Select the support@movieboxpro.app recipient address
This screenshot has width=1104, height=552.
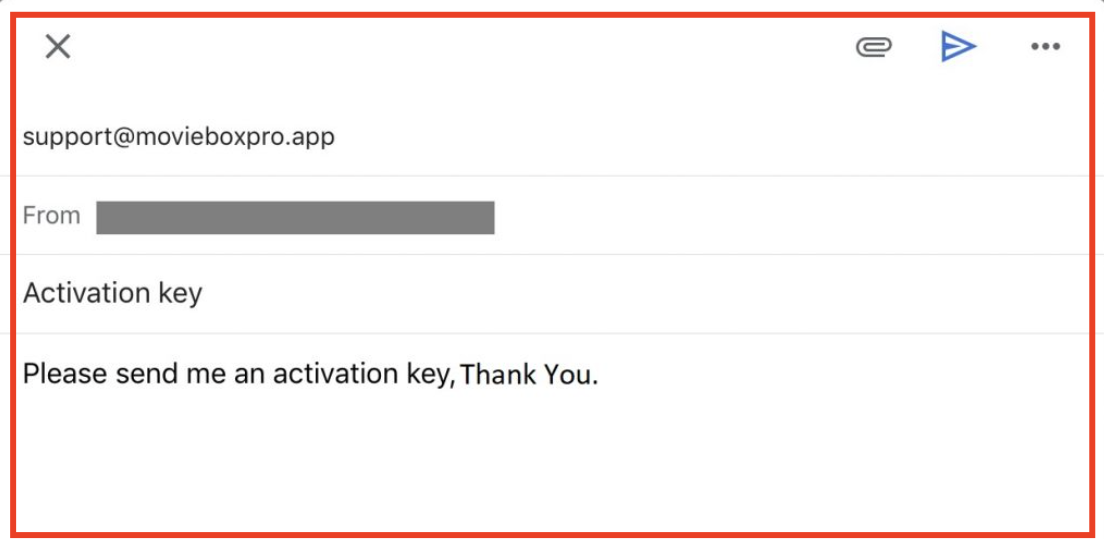coord(179,137)
